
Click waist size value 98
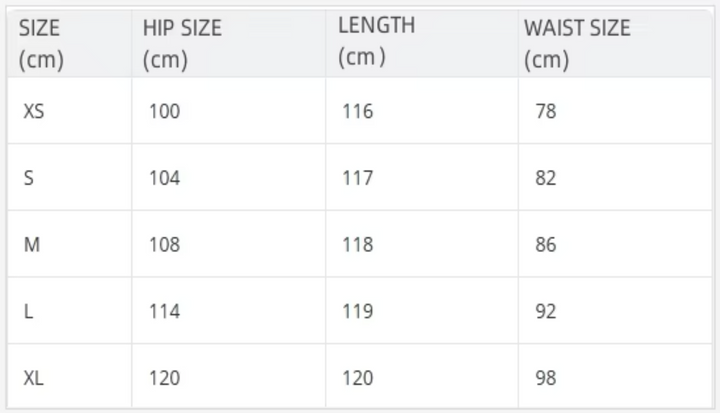point(546,378)
